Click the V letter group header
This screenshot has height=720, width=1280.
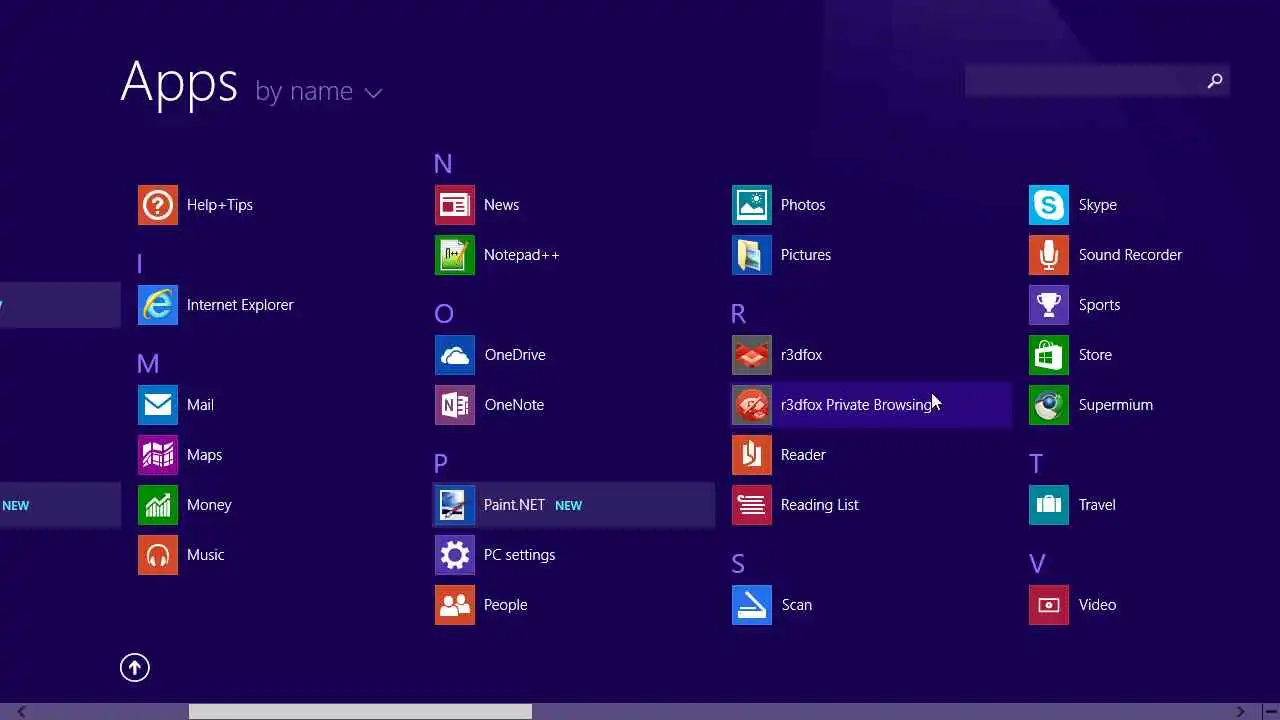coord(1037,564)
